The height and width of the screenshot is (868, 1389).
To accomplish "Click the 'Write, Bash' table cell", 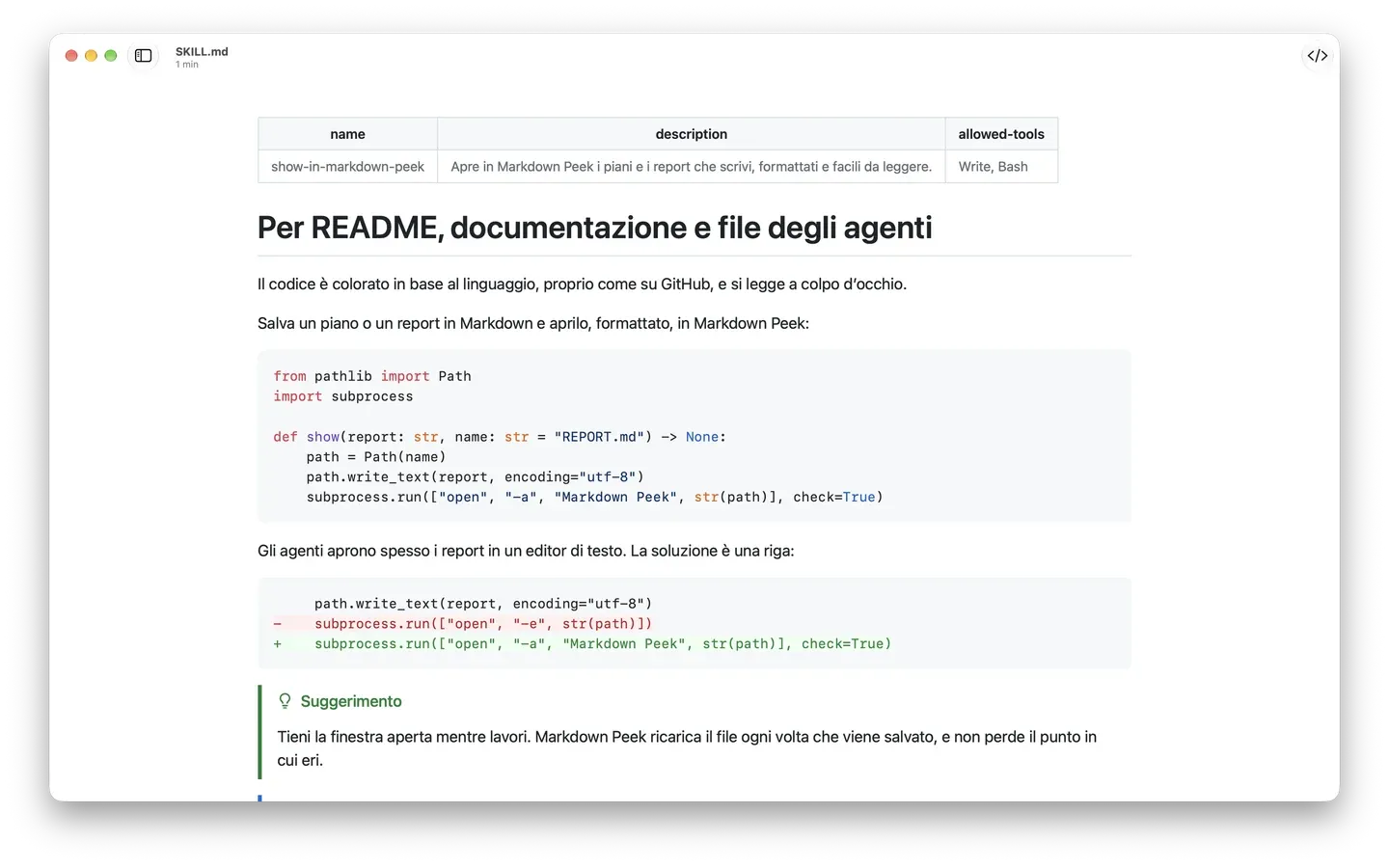I will 1001,167.
